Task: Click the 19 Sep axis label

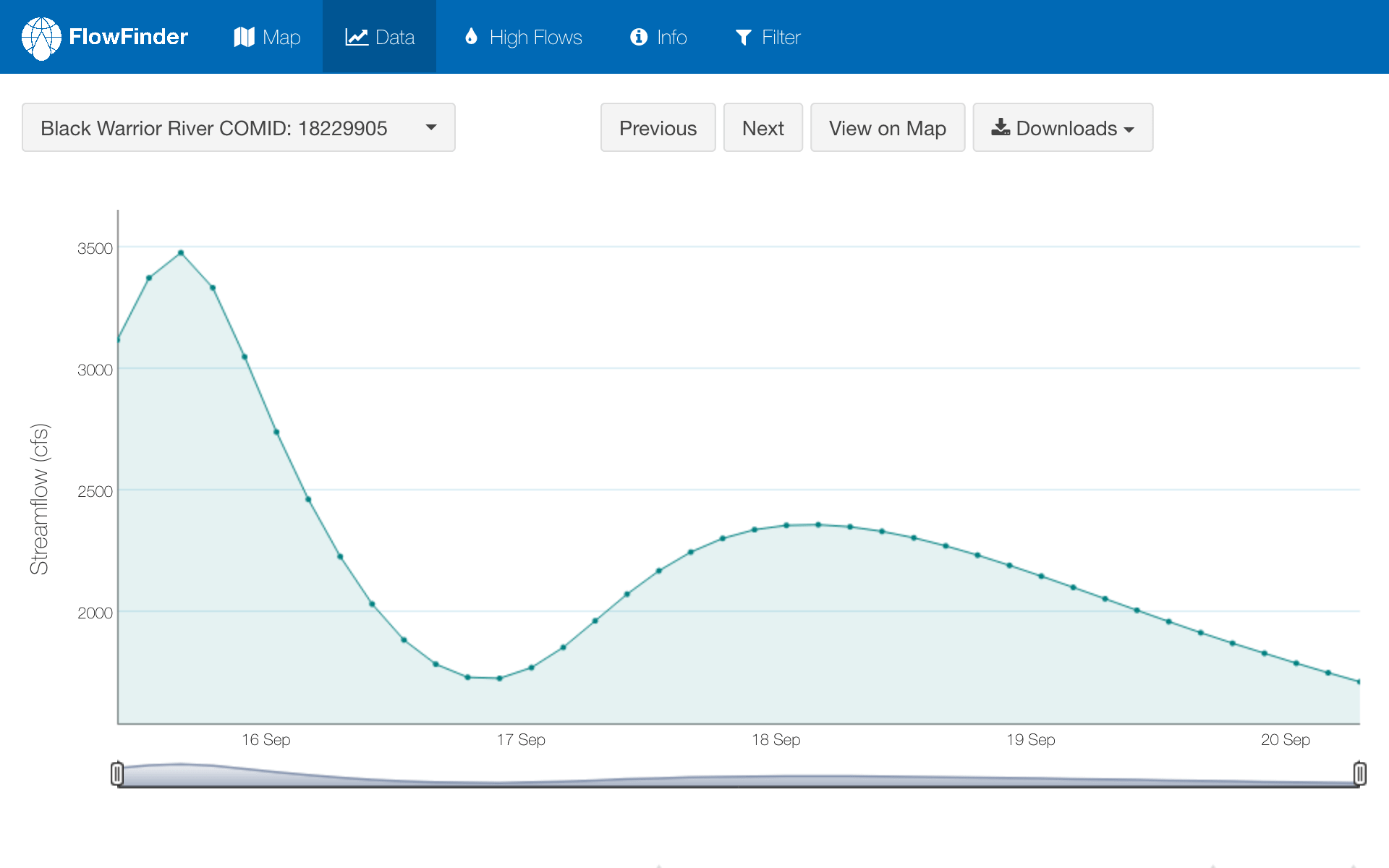Action: 1031,739
